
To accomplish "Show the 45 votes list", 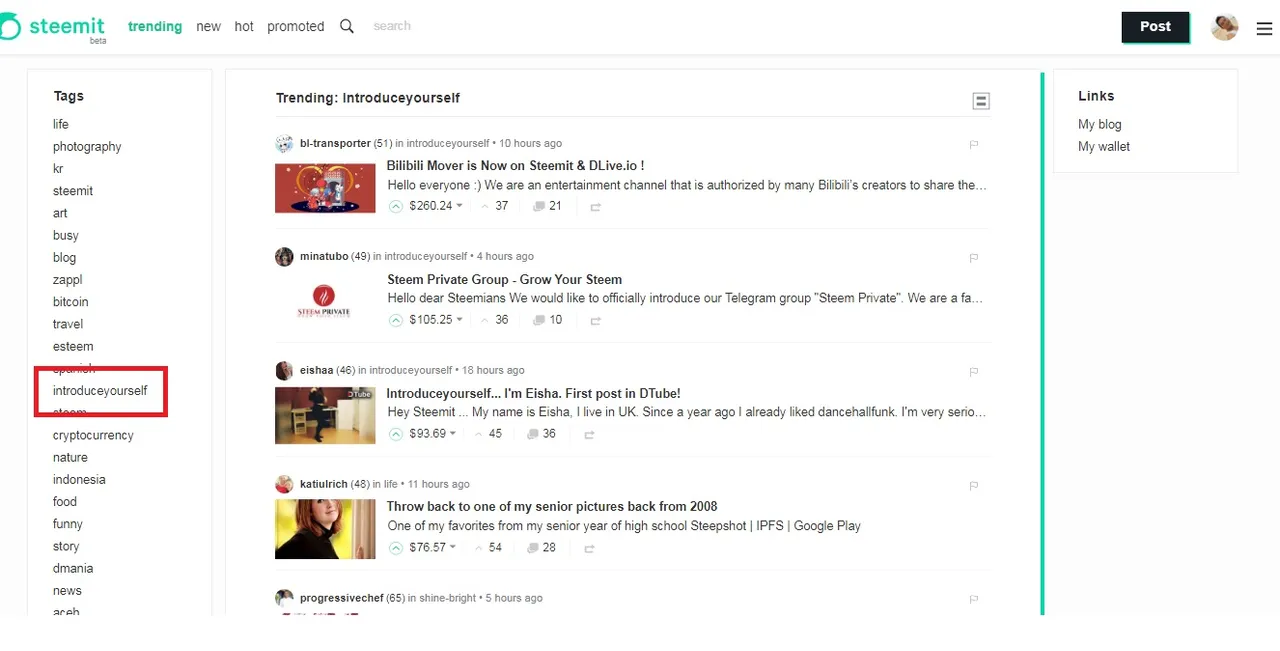I will pos(495,434).
